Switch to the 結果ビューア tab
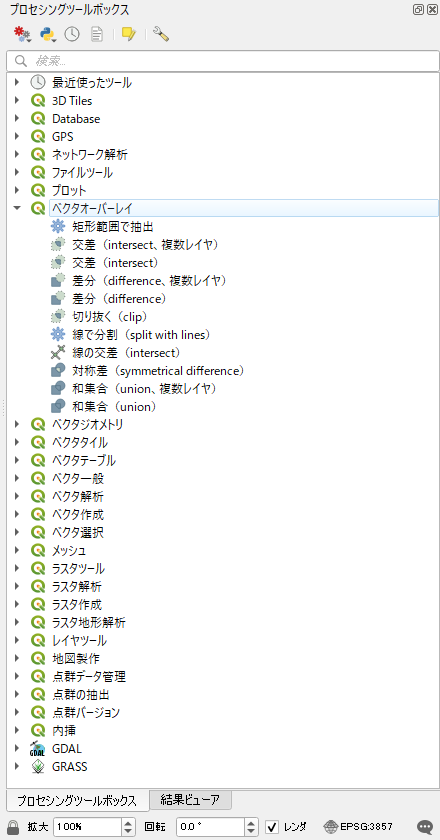 click(x=191, y=800)
